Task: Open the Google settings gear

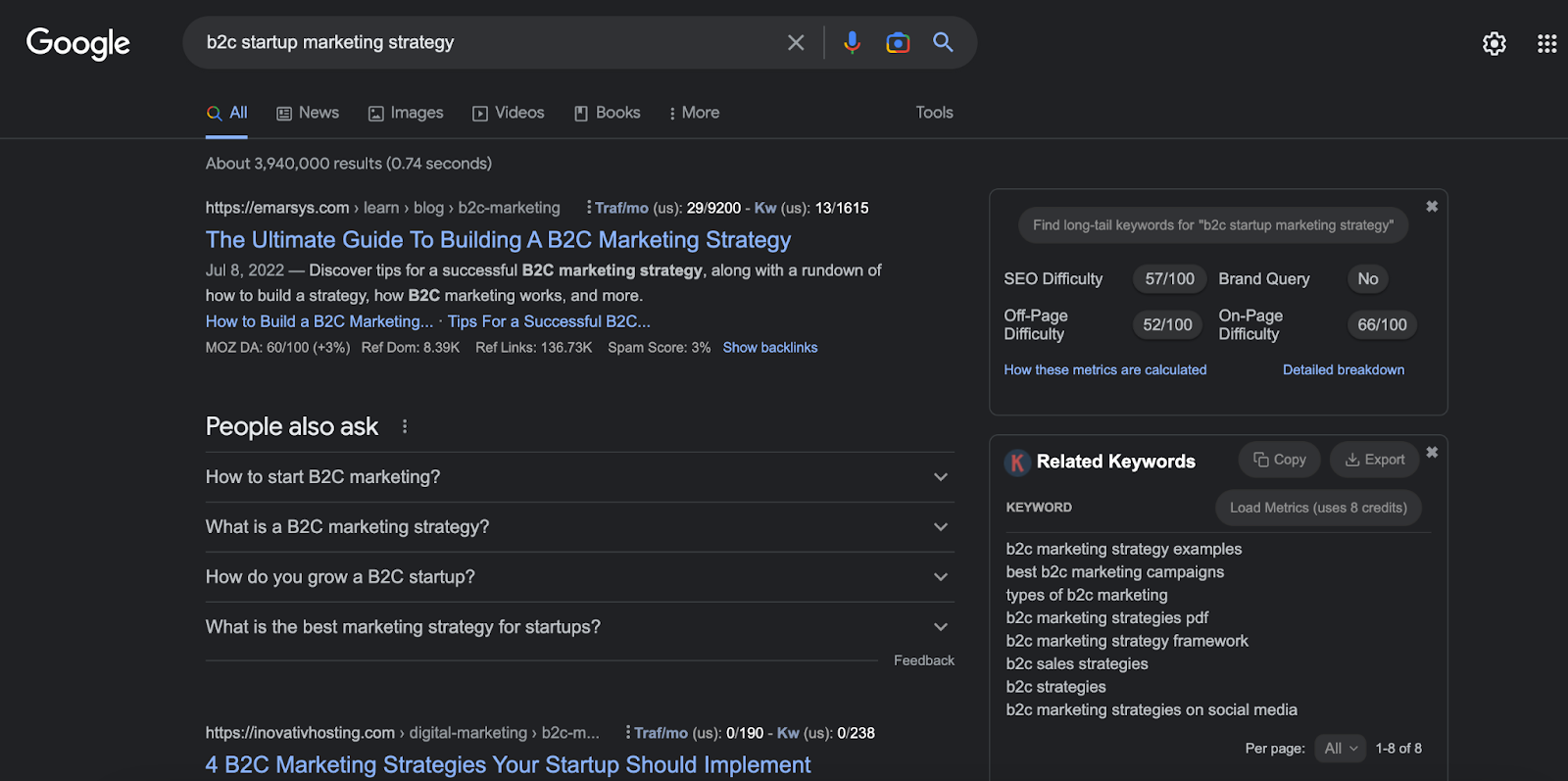Action: 1494,43
